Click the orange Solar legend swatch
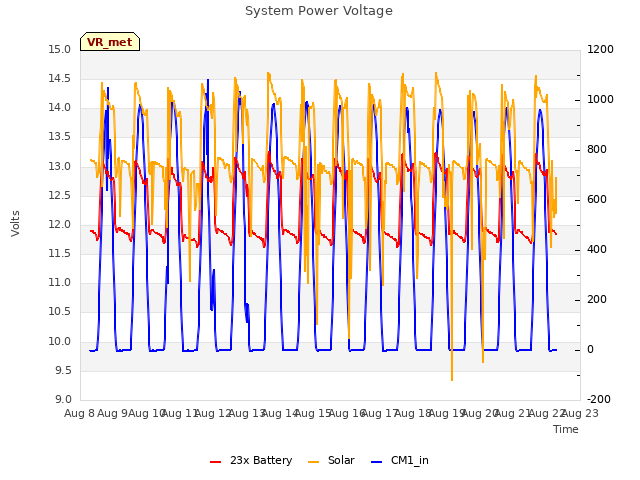Image resolution: width=640 pixels, height=480 pixels. click(x=313, y=462)
